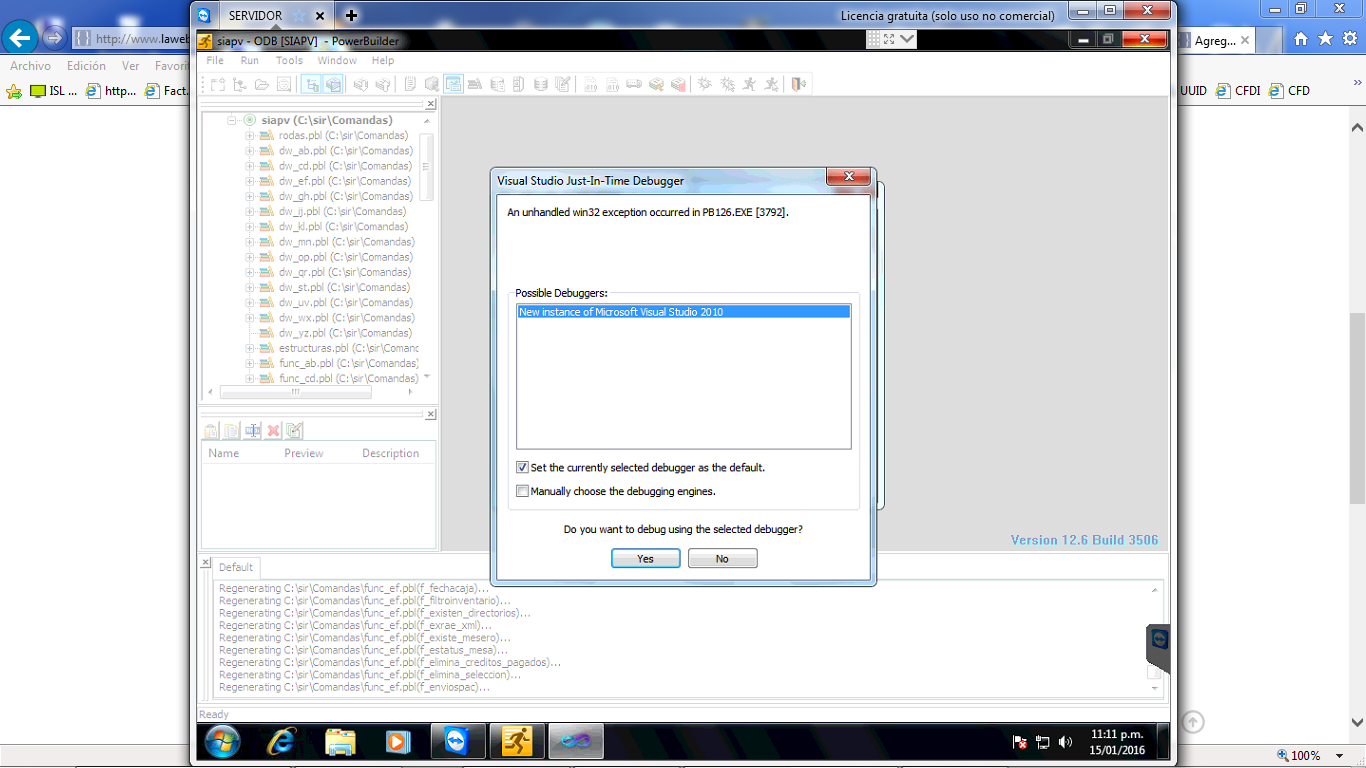Expand the dw_kl.pbl library node
Image resolution: width=1366 pixels, height=768 pixels.
(250, 227)
